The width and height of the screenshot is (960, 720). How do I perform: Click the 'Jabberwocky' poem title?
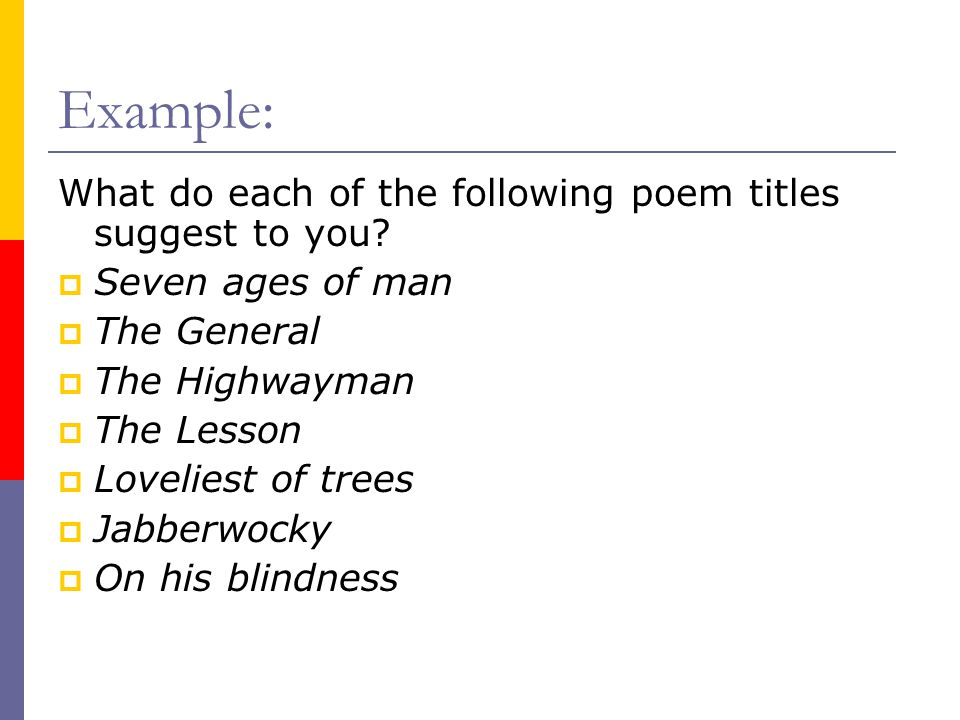(x=212, y=530)
